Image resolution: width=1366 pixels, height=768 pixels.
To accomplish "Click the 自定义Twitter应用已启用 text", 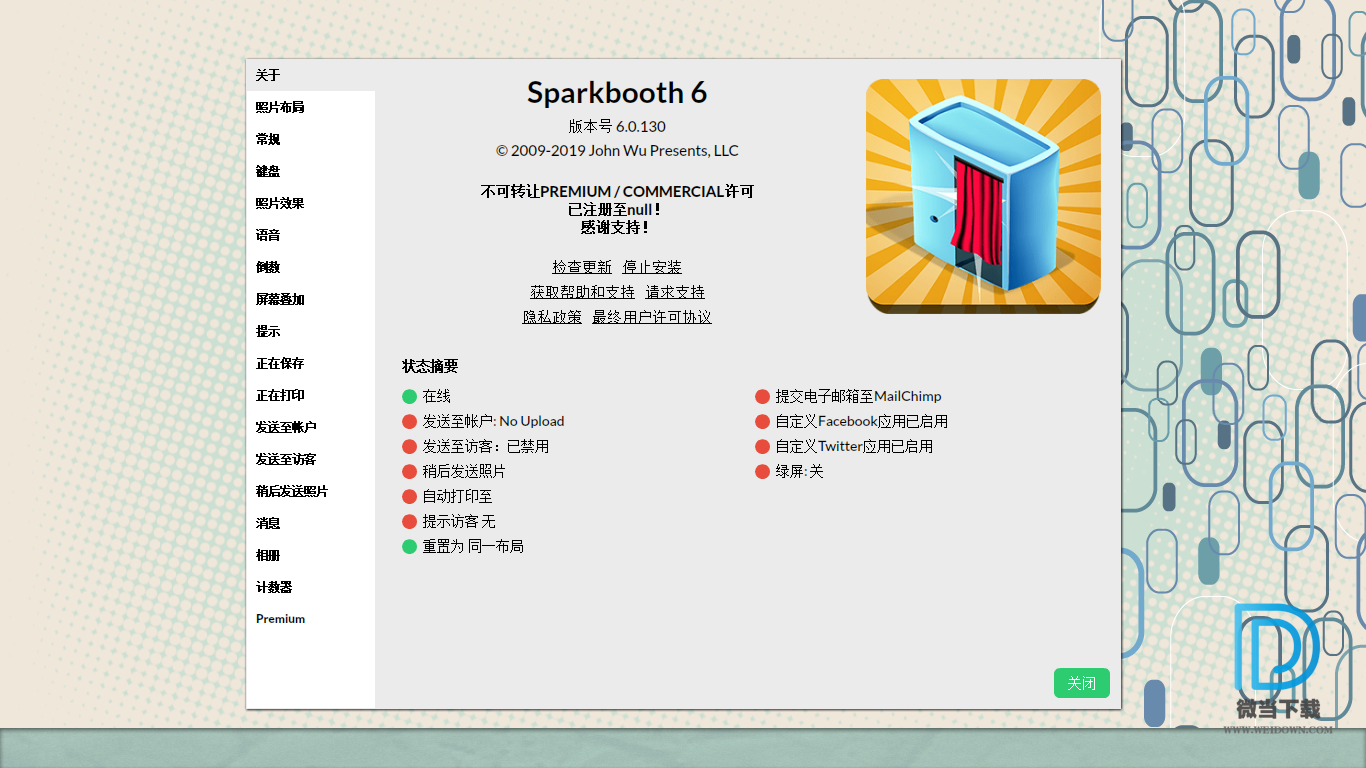I will [x=854, y=447].
